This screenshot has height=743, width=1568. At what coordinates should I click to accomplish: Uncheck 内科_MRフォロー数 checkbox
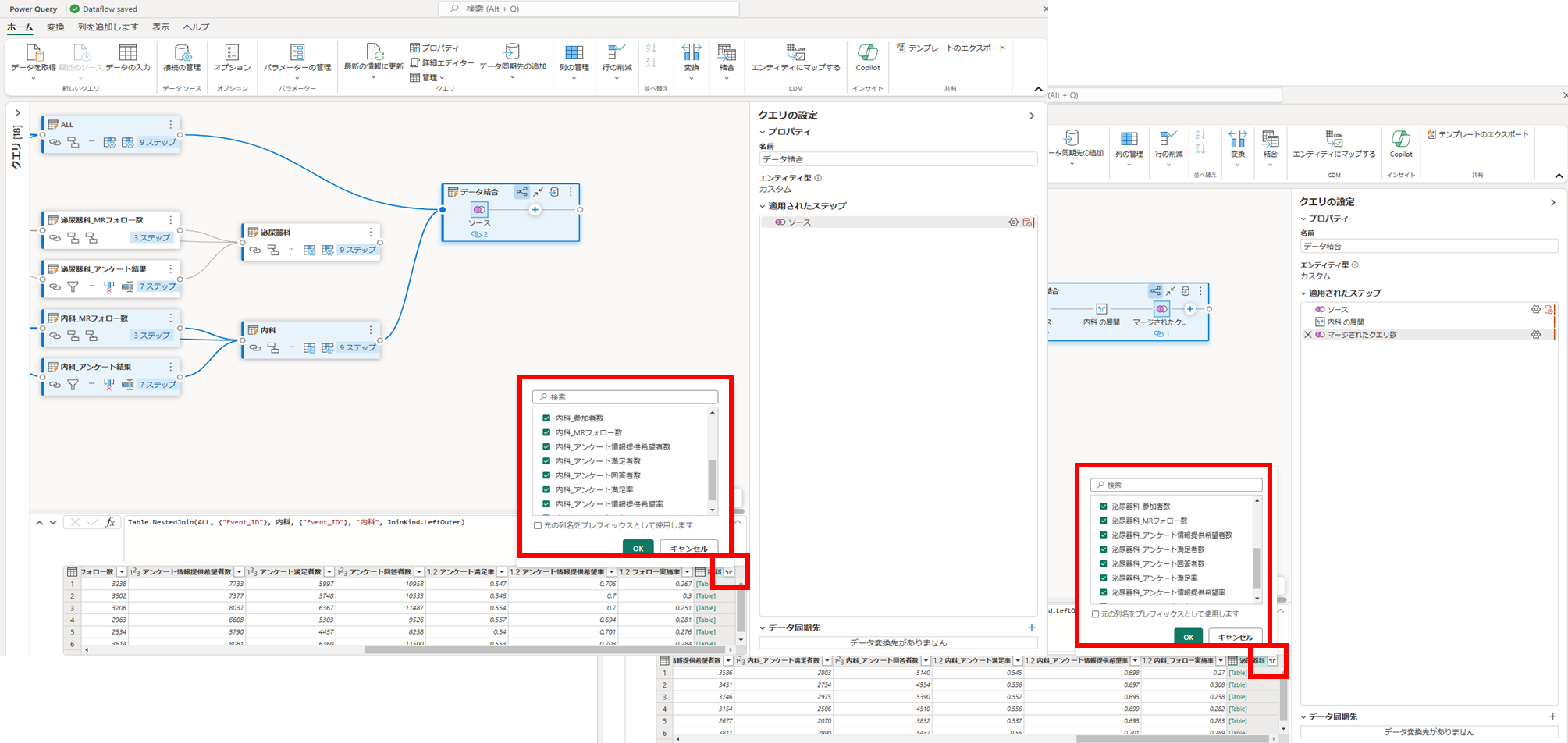pos(546,432)
